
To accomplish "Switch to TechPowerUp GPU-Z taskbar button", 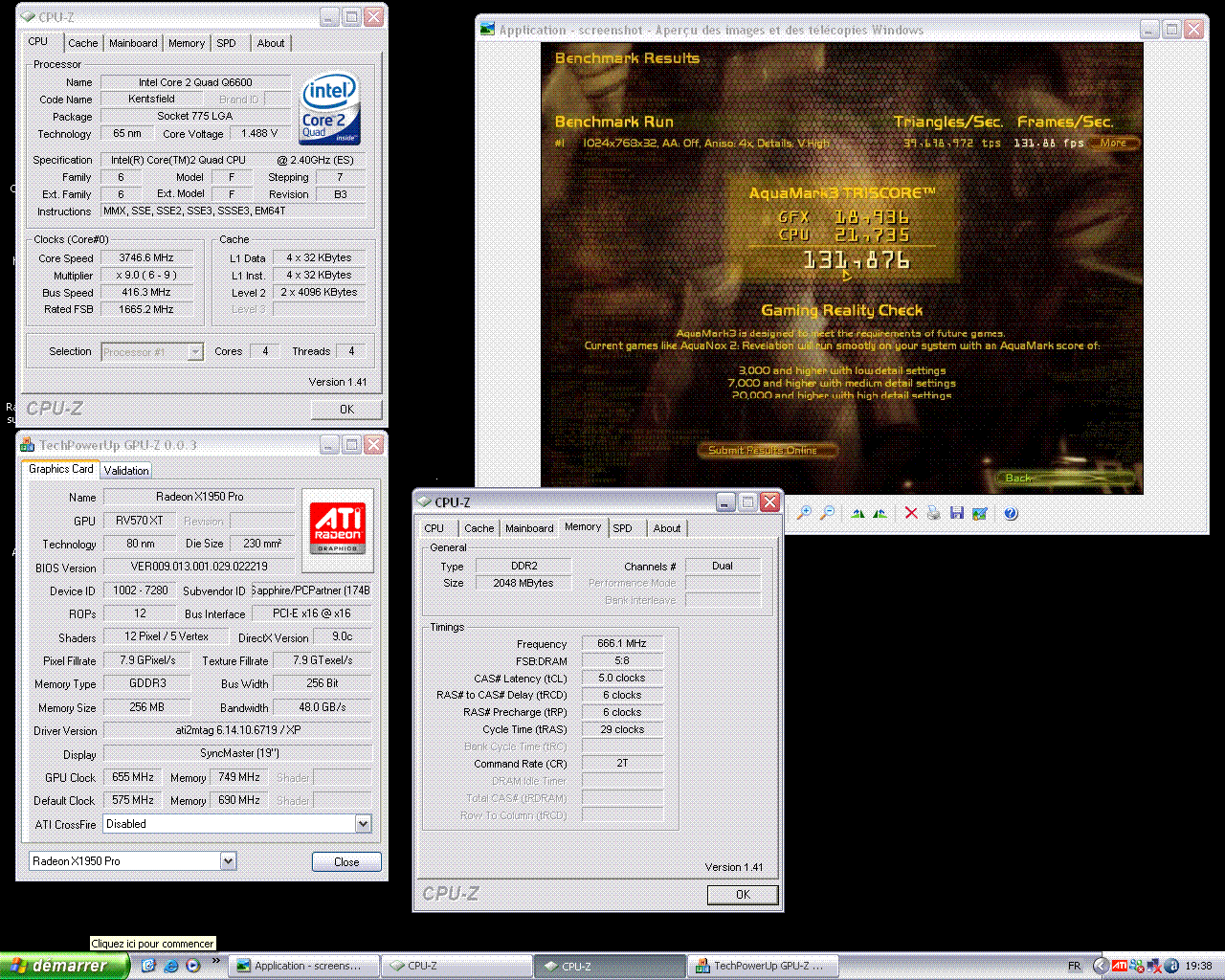I will pos(762,966).
